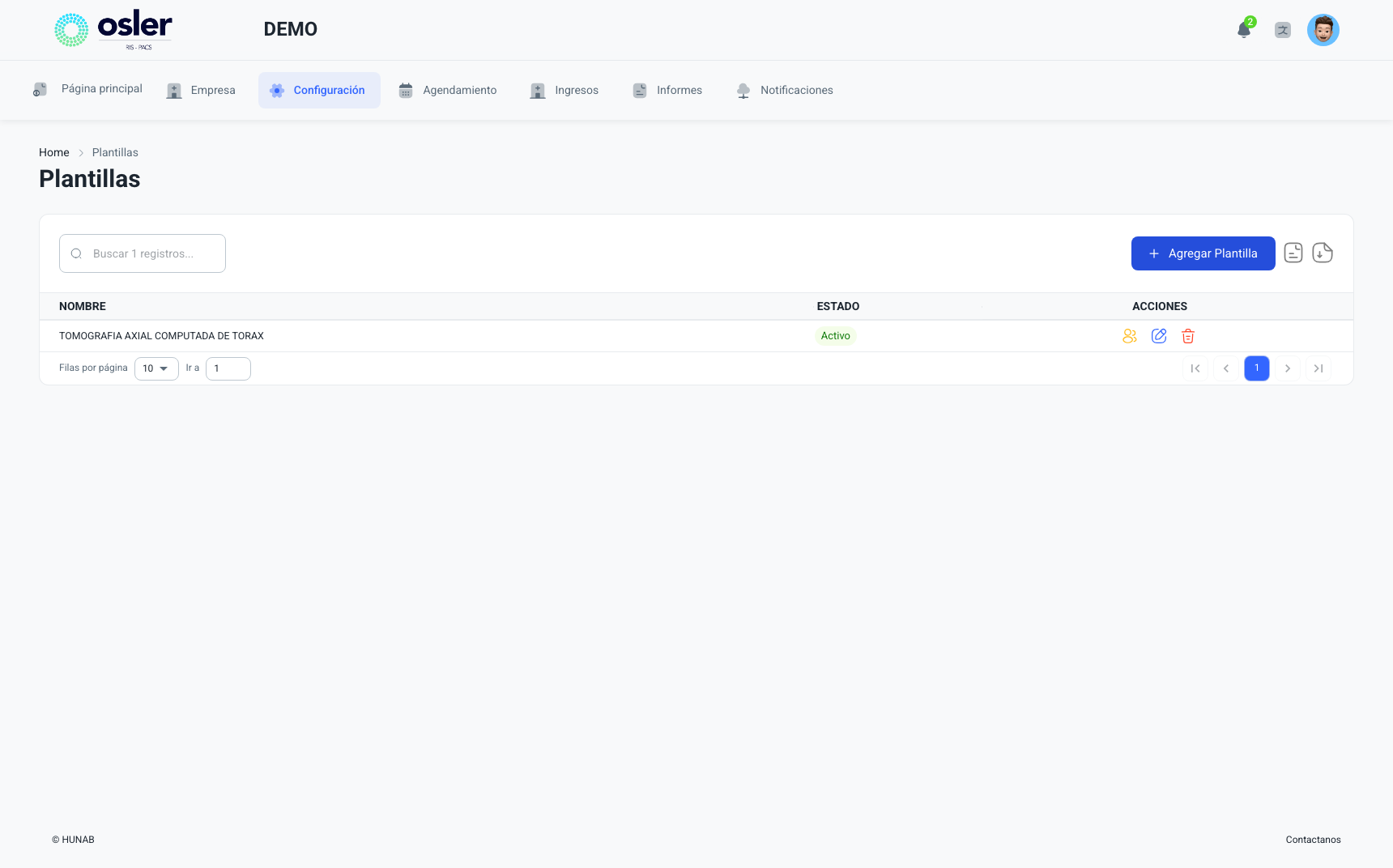Click the ESTADO column header
The height and width of the screenshot is (868, 1393).
pos(838,306)
